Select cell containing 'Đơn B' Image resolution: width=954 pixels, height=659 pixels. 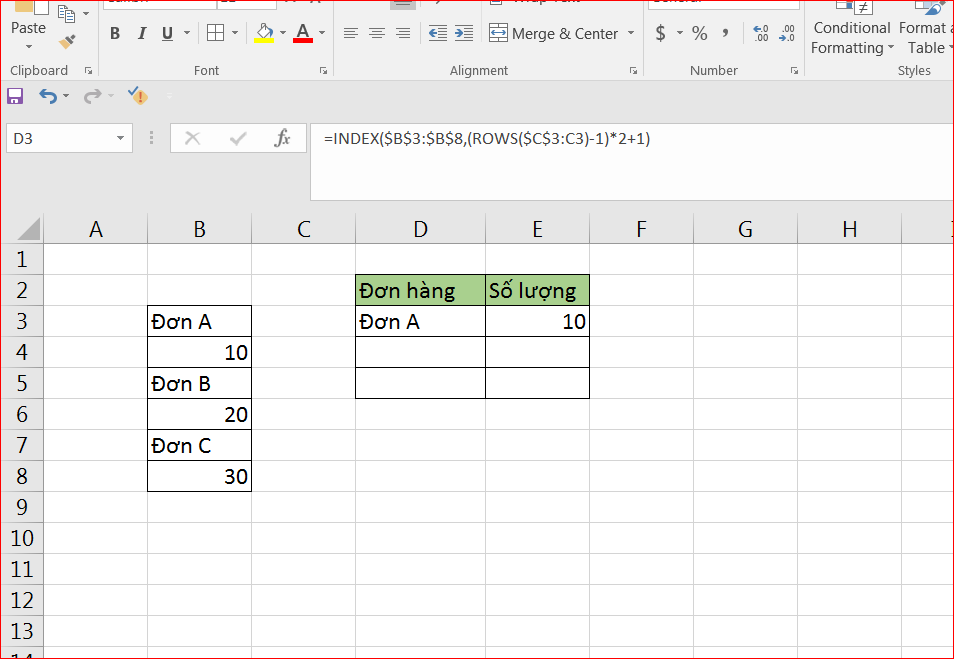coord(200,383)
